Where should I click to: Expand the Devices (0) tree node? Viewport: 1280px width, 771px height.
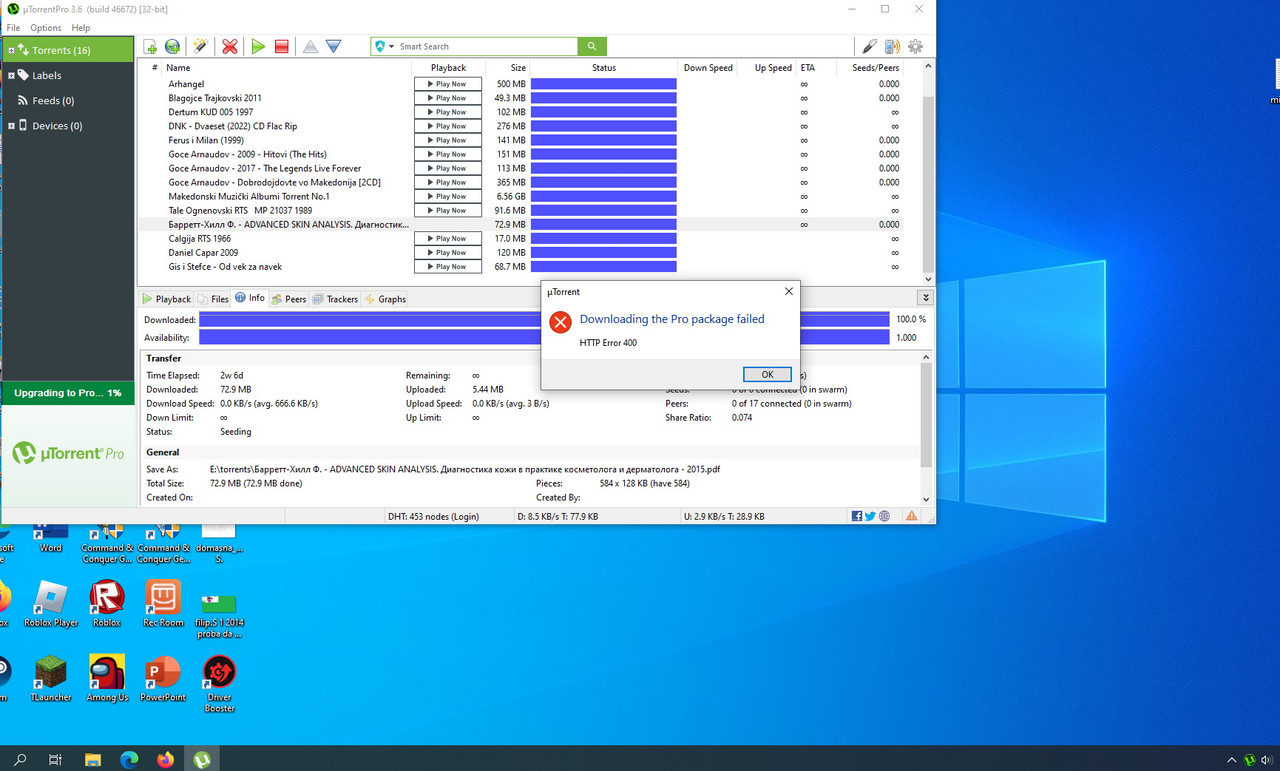11,126
